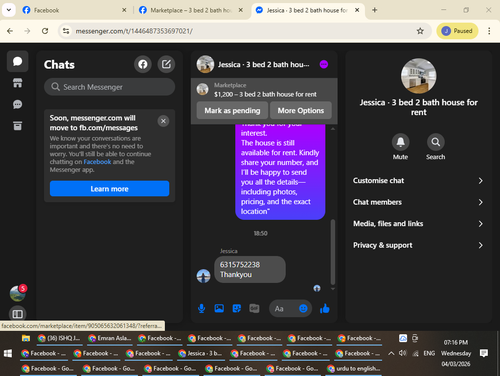Viewport: 500px width, 376px height.
Task: Click the Paused profile button
Action: [457, 31]
